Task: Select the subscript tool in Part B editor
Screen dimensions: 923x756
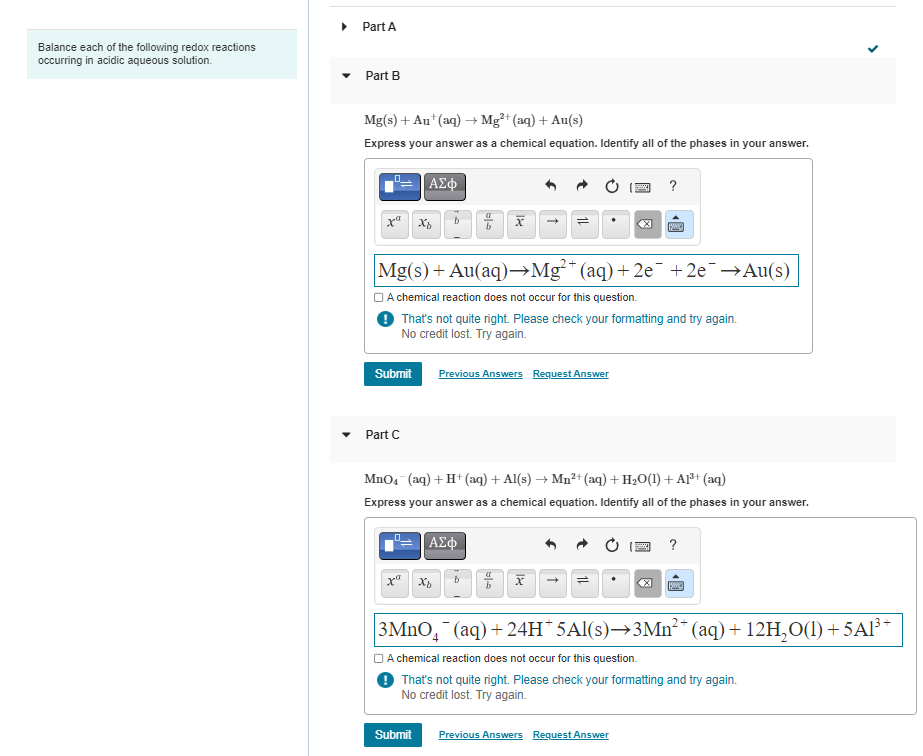Action: coord(425,224)
